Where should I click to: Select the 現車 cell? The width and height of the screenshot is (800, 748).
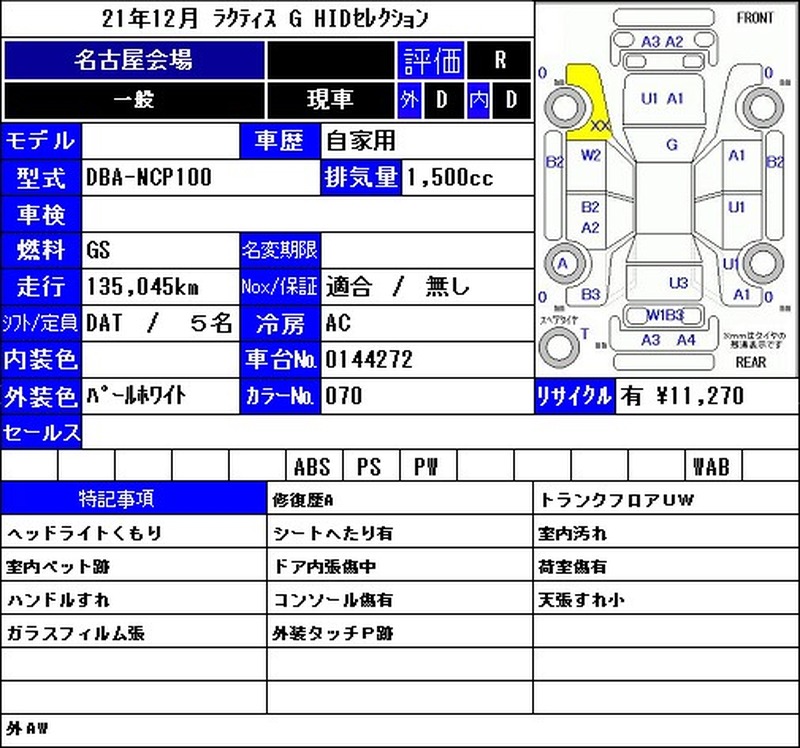(x=330, y=100)
